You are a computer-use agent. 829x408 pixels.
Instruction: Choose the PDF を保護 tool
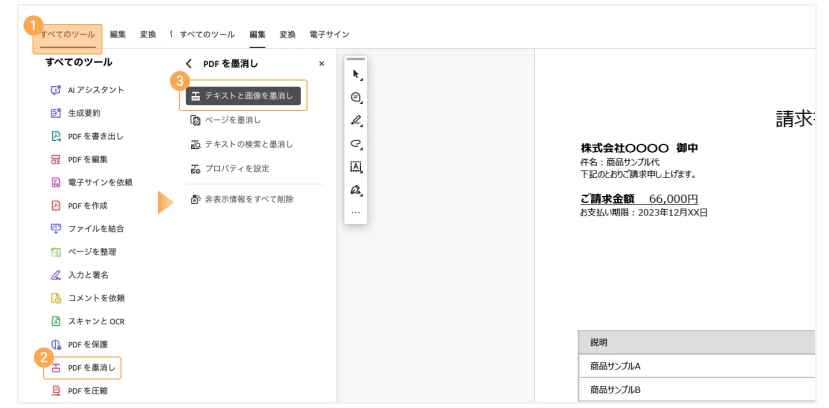pos(79,345)
